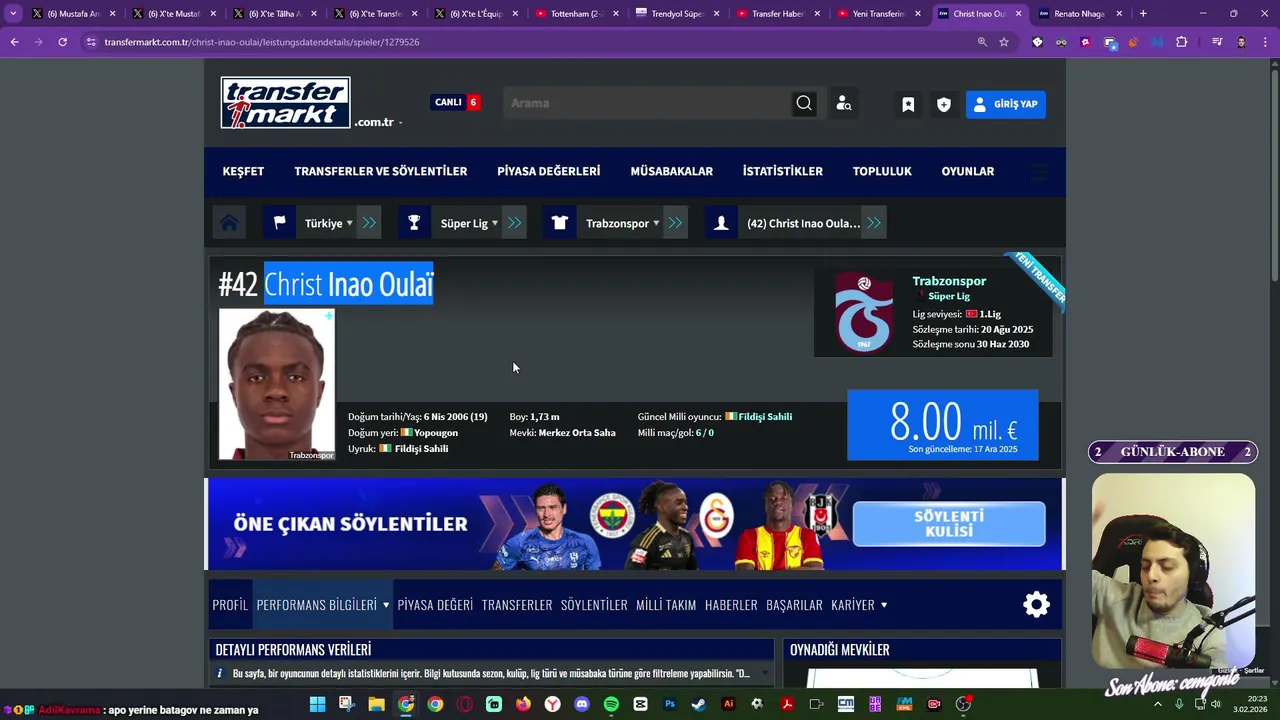The height and width of the screenshot is (720, 1280).
Task: Open TRANSFERLER VE SÖYLENTİLER menu
Action: click(x=380, y=171)
